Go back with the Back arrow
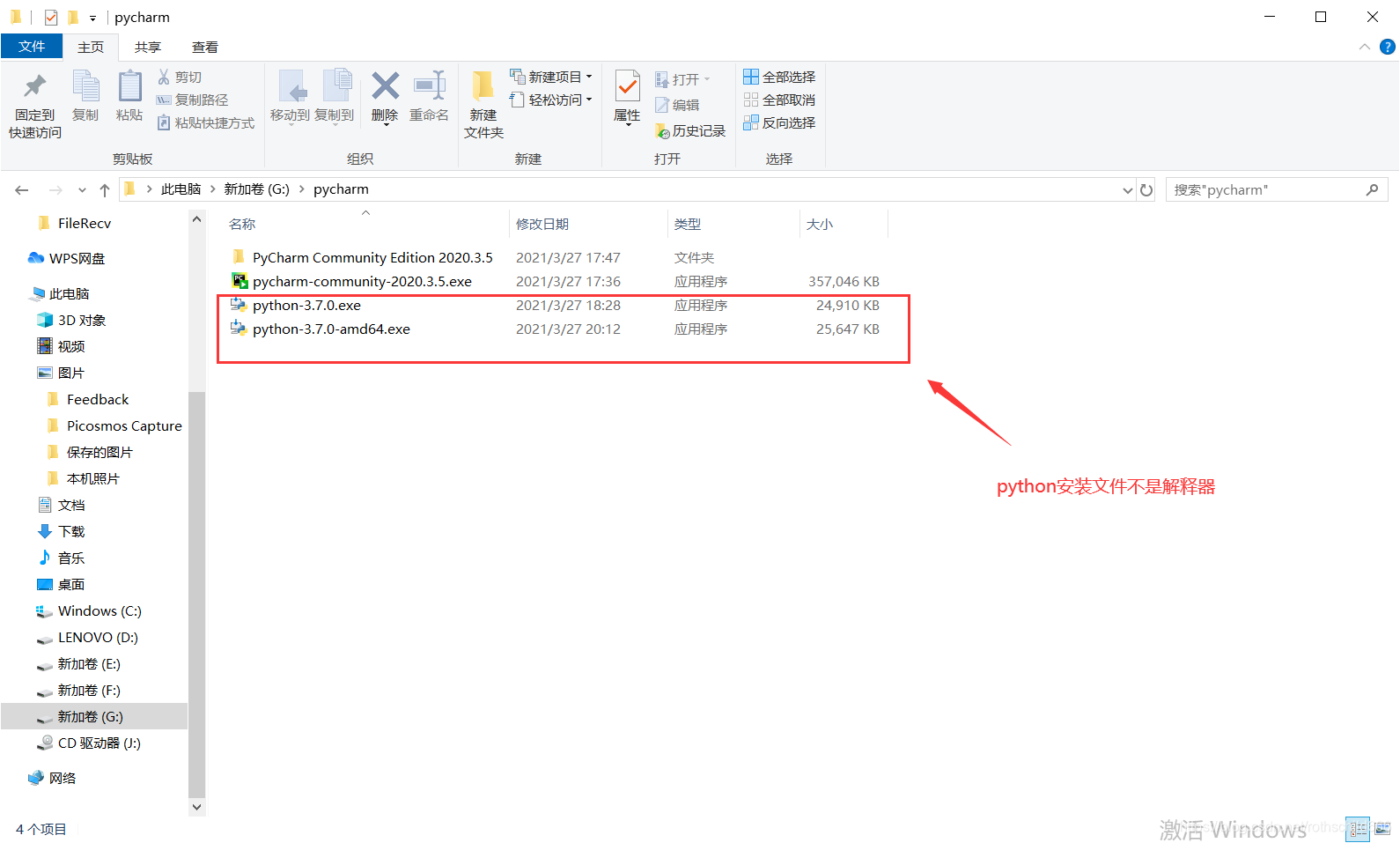1400x843 pixels. click(22, 190)
